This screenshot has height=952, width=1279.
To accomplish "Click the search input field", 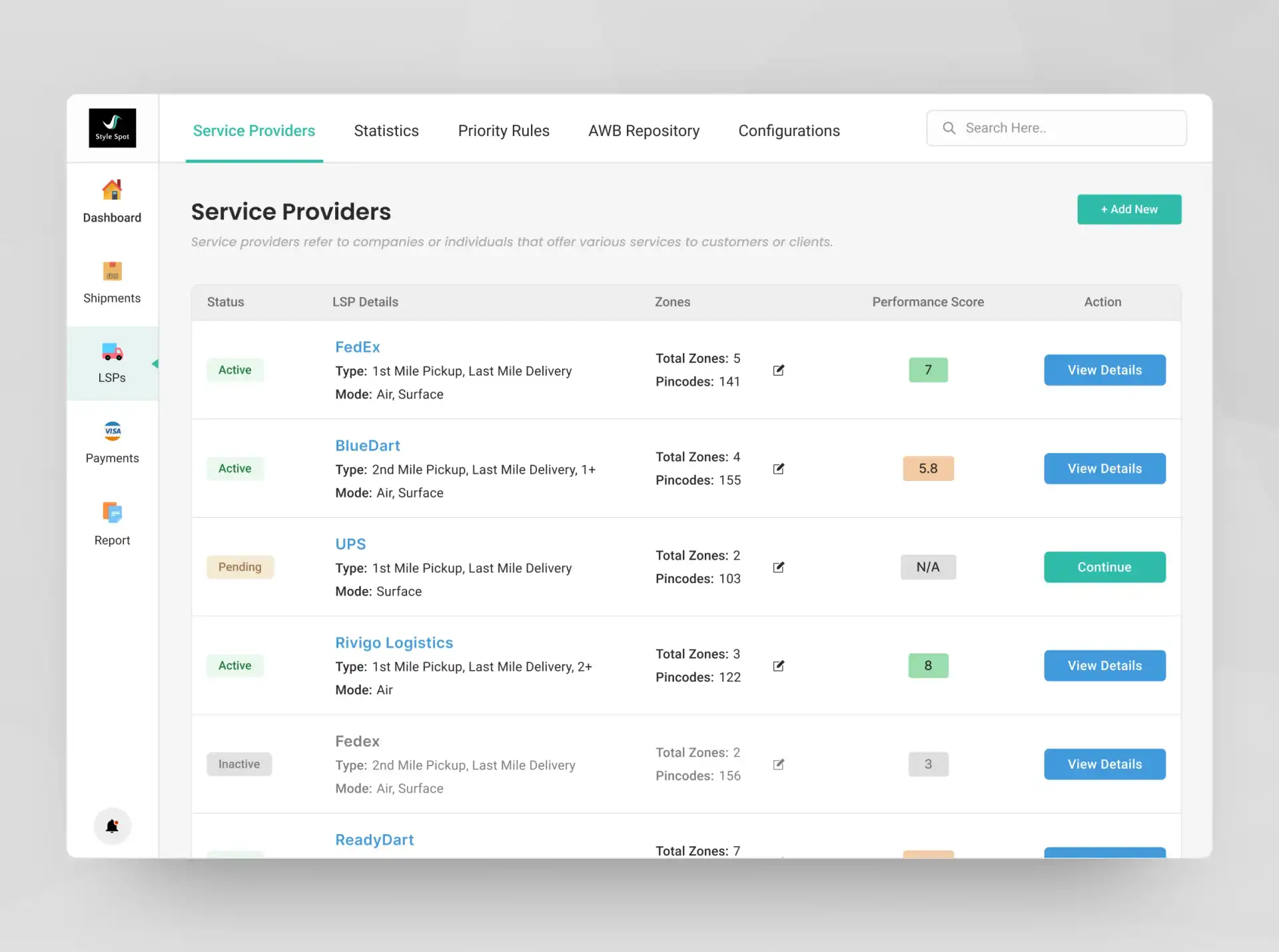I will click(1056, 127).
